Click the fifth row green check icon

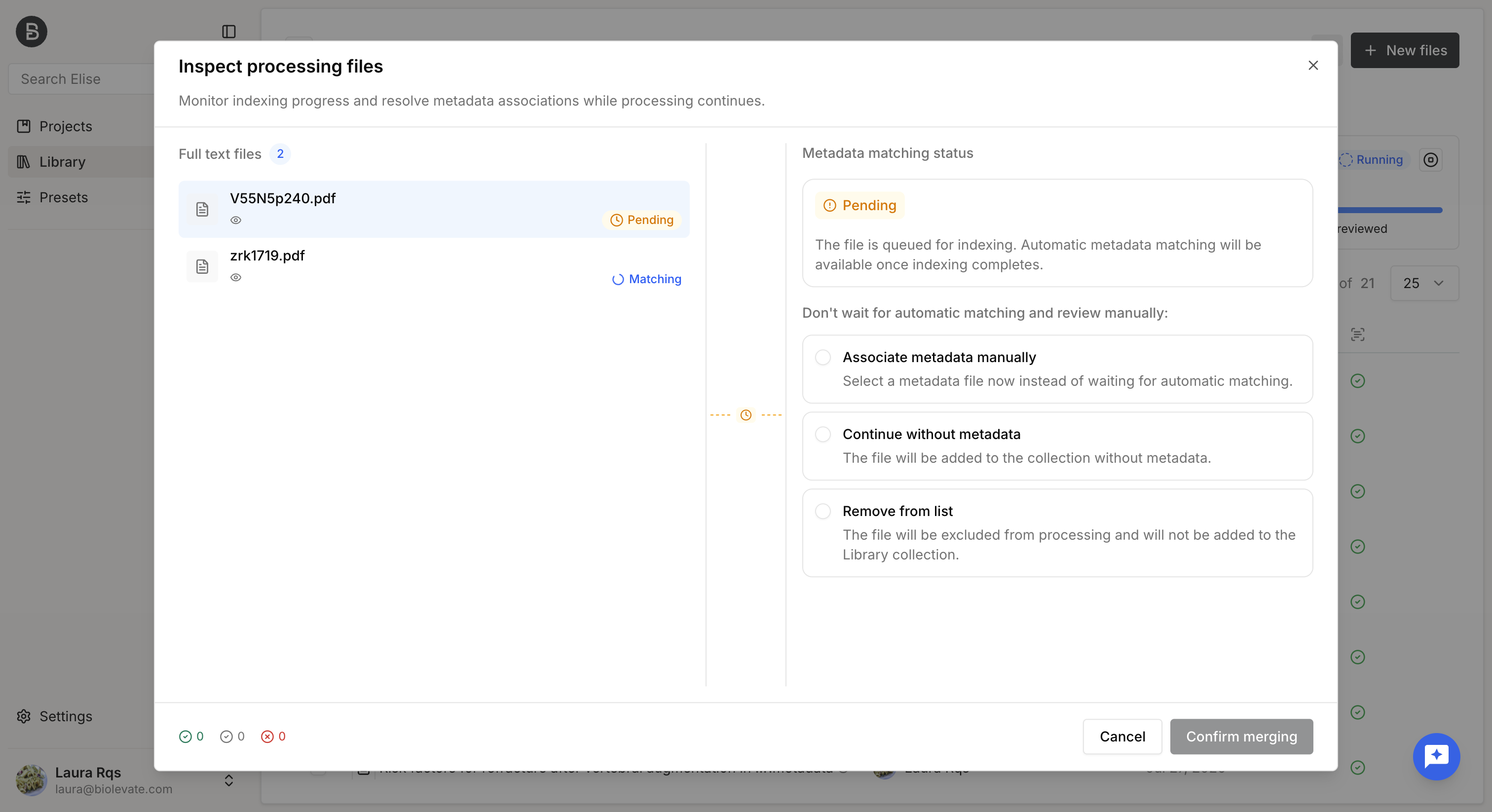(1358, 602)
